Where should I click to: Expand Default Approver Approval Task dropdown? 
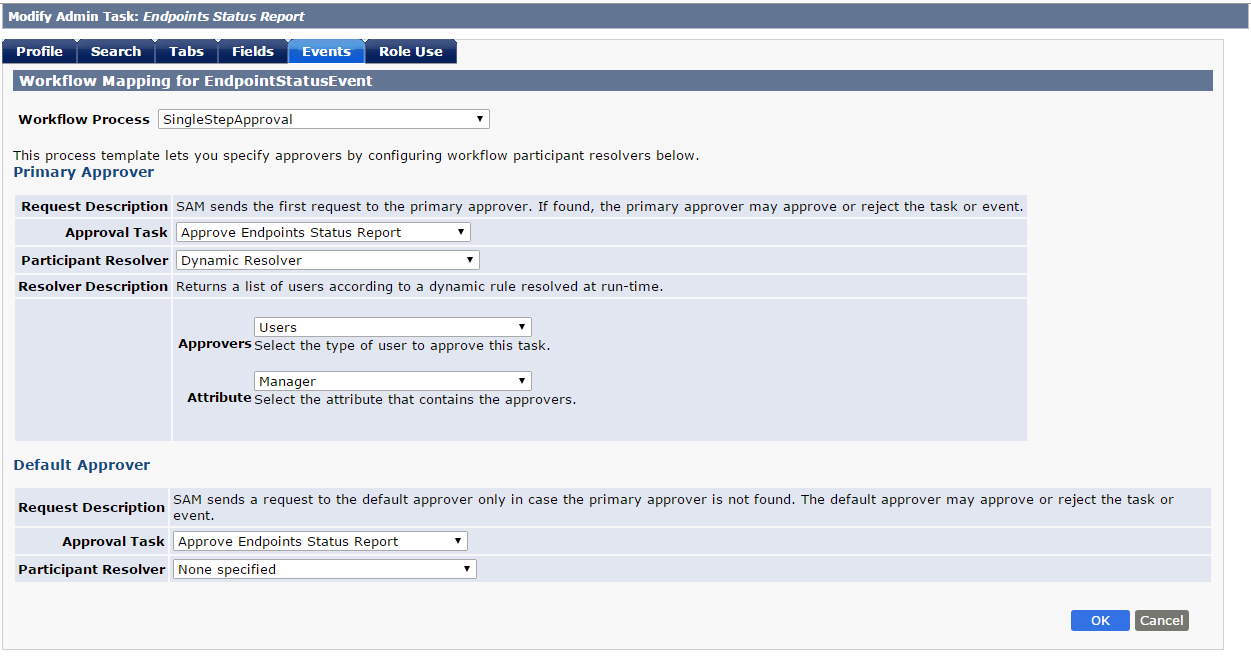point(320,541)
